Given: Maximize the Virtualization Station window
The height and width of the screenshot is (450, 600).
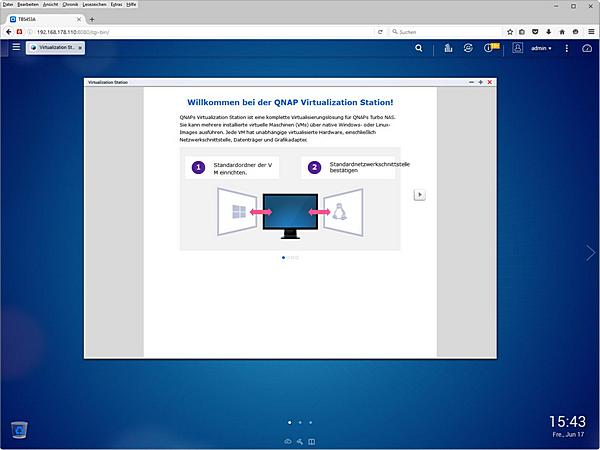Looking at the screenshot, I should click(x=481, y=82).
